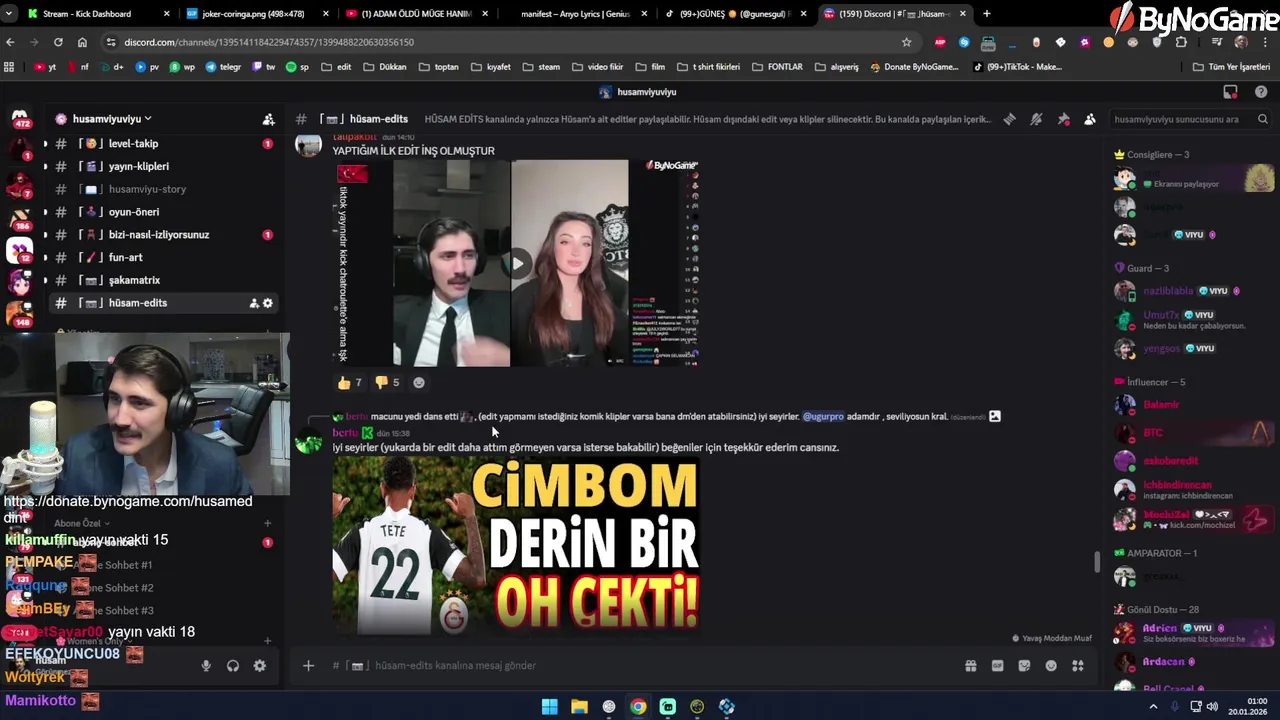Open Discord user settings gear
1280x720 pixels.
260,666
